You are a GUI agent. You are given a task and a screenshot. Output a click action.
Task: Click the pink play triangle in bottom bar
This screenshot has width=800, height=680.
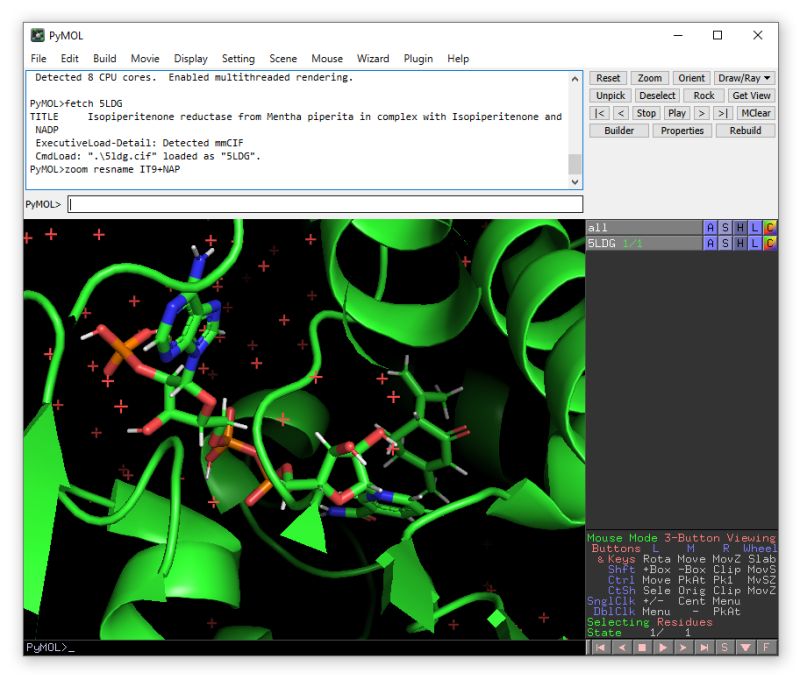662,647
